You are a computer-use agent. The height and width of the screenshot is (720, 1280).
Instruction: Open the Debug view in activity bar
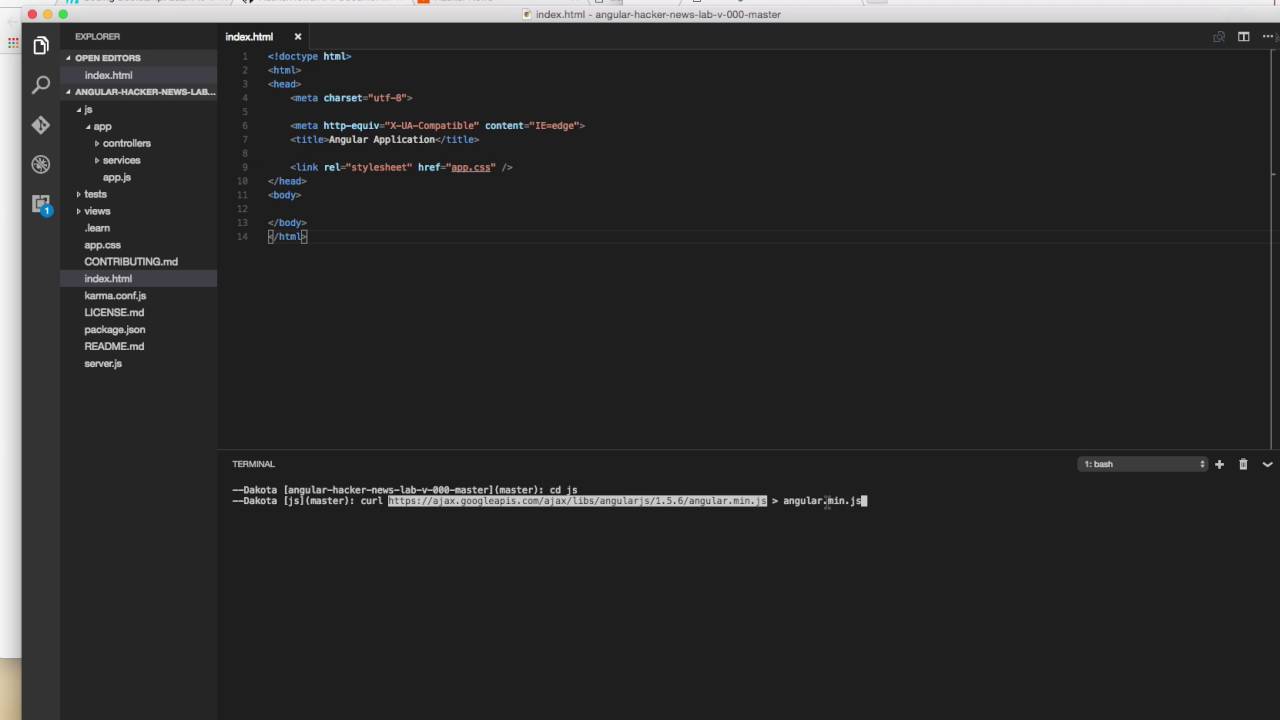coord(41,164)
